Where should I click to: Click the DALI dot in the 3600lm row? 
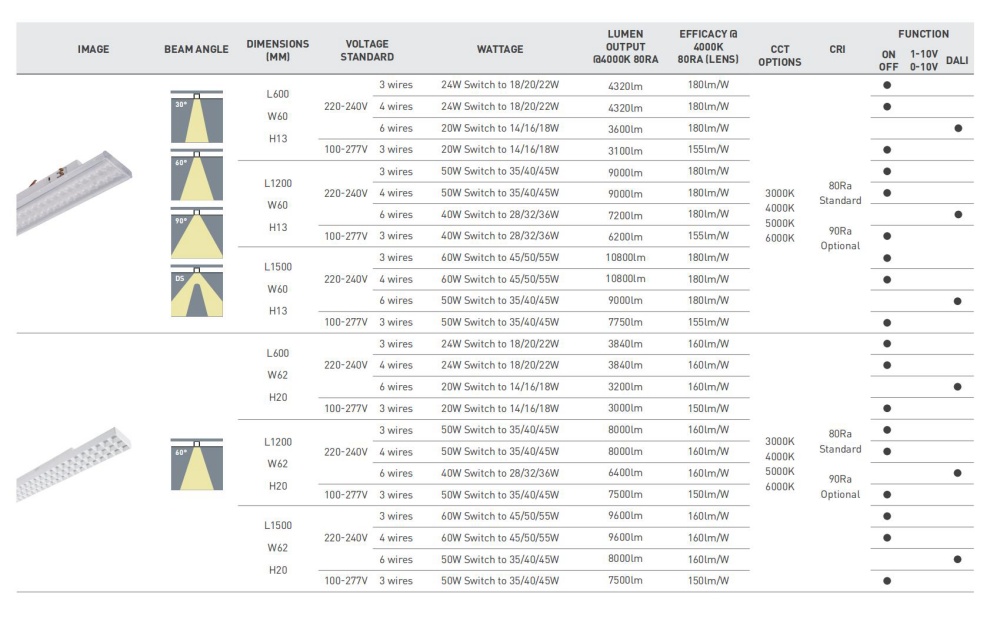coord(957,128)
